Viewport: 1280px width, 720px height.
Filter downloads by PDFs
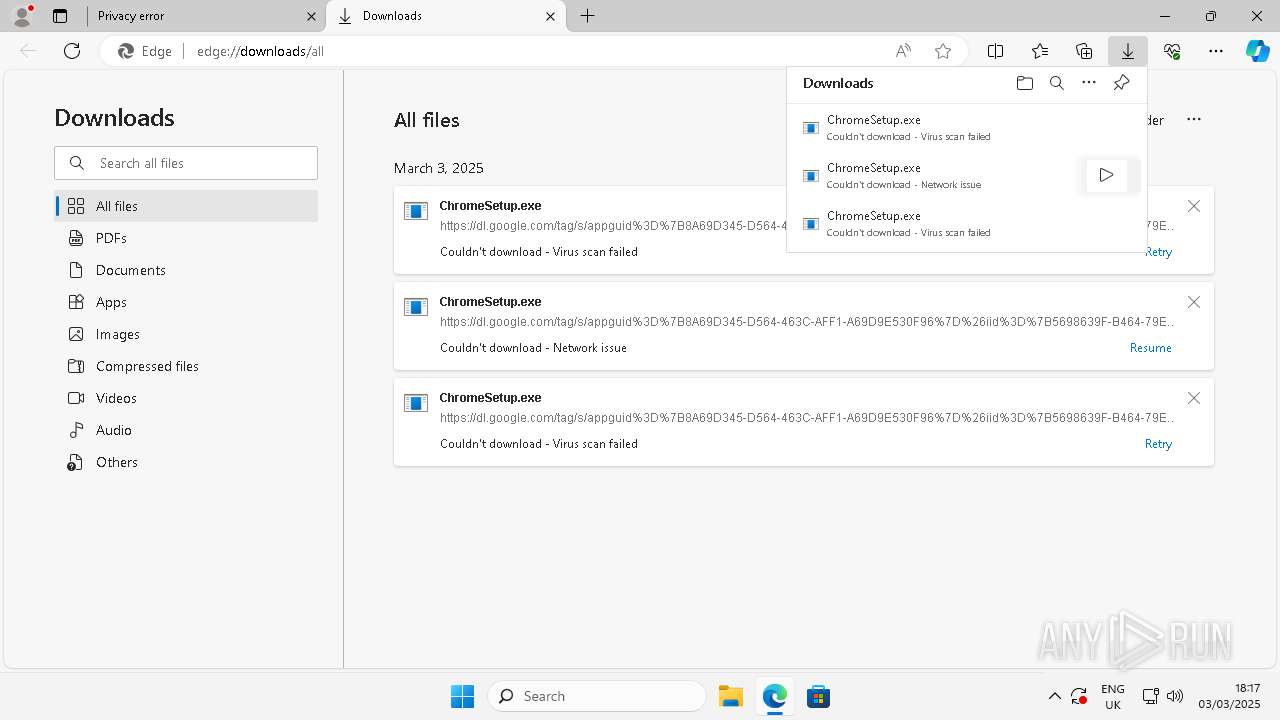[x=186, y=238]
